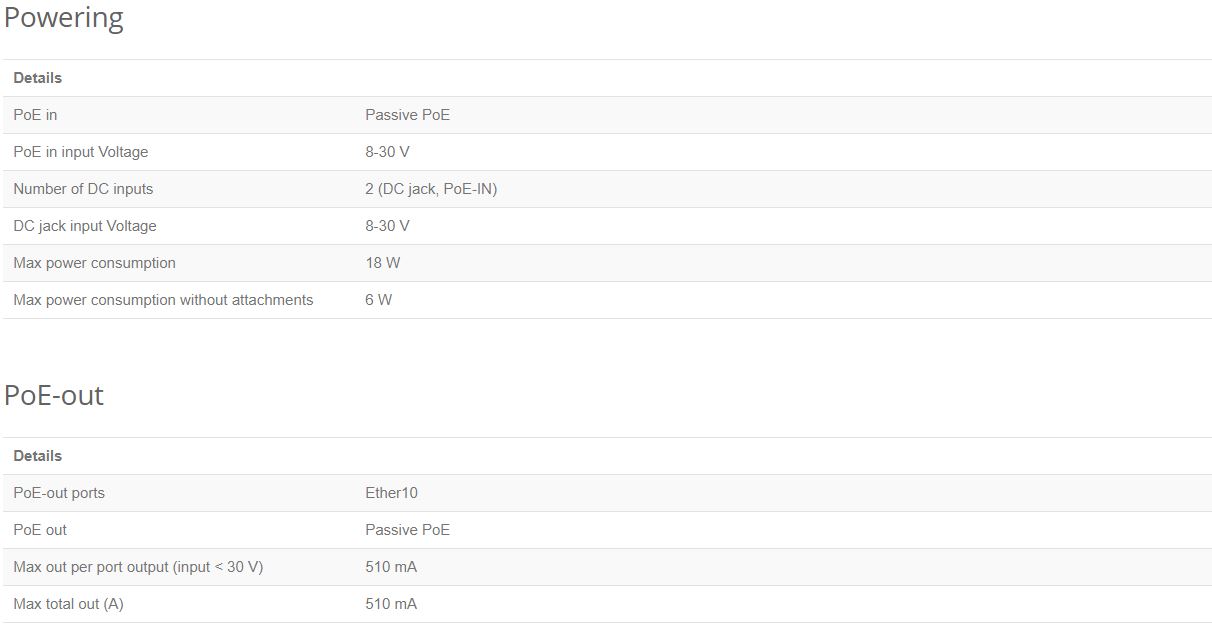Click the 'Passive PoE' value for PoE in
Viewport: 1212px width, 628px height.
tap(407, 115)
